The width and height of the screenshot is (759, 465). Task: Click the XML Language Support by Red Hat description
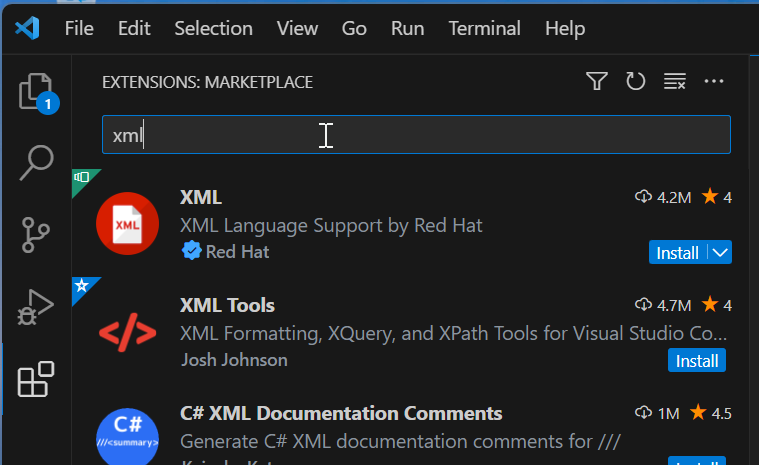(x=331, y=225)
